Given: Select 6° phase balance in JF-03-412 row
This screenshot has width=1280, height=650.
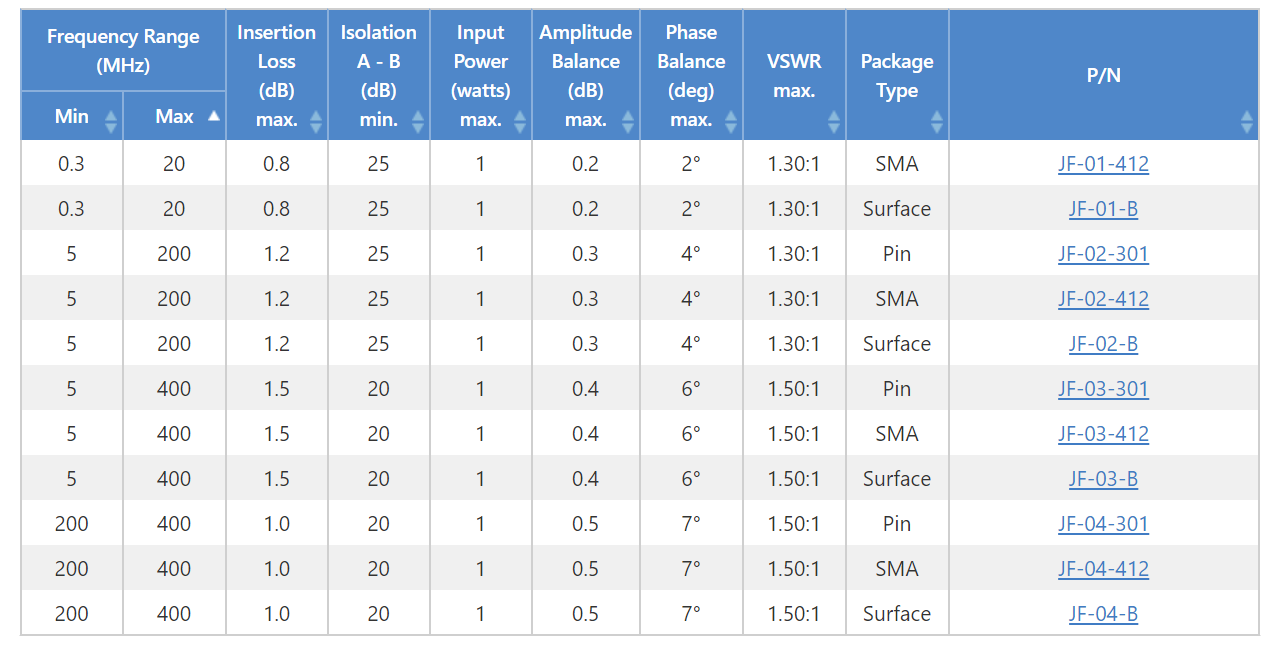Looking at the screenshot, I should 691,434.
